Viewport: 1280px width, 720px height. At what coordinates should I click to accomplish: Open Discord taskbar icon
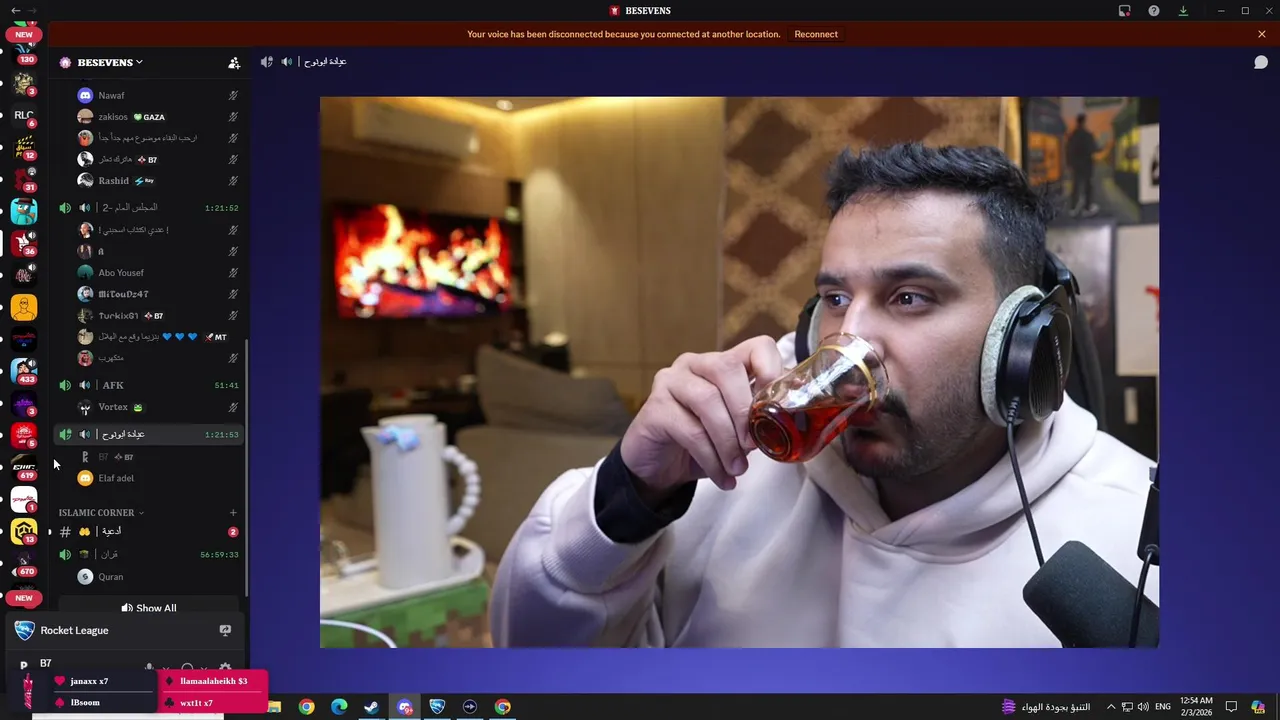click(405, 707)
